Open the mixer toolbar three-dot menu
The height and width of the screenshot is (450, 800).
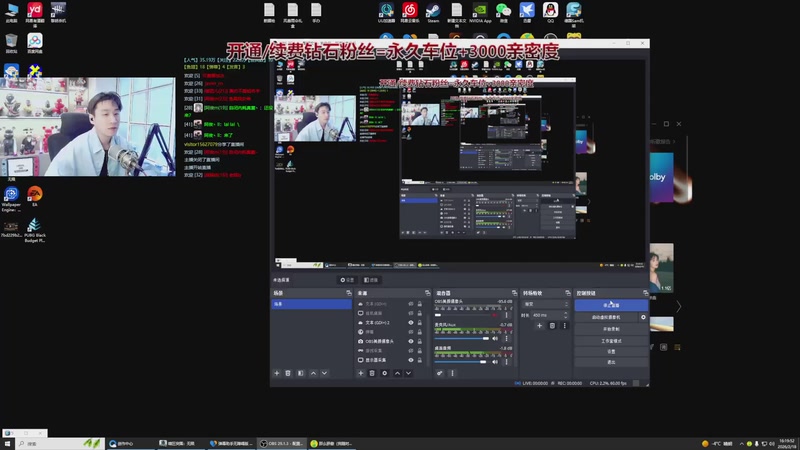click(452, 373)
